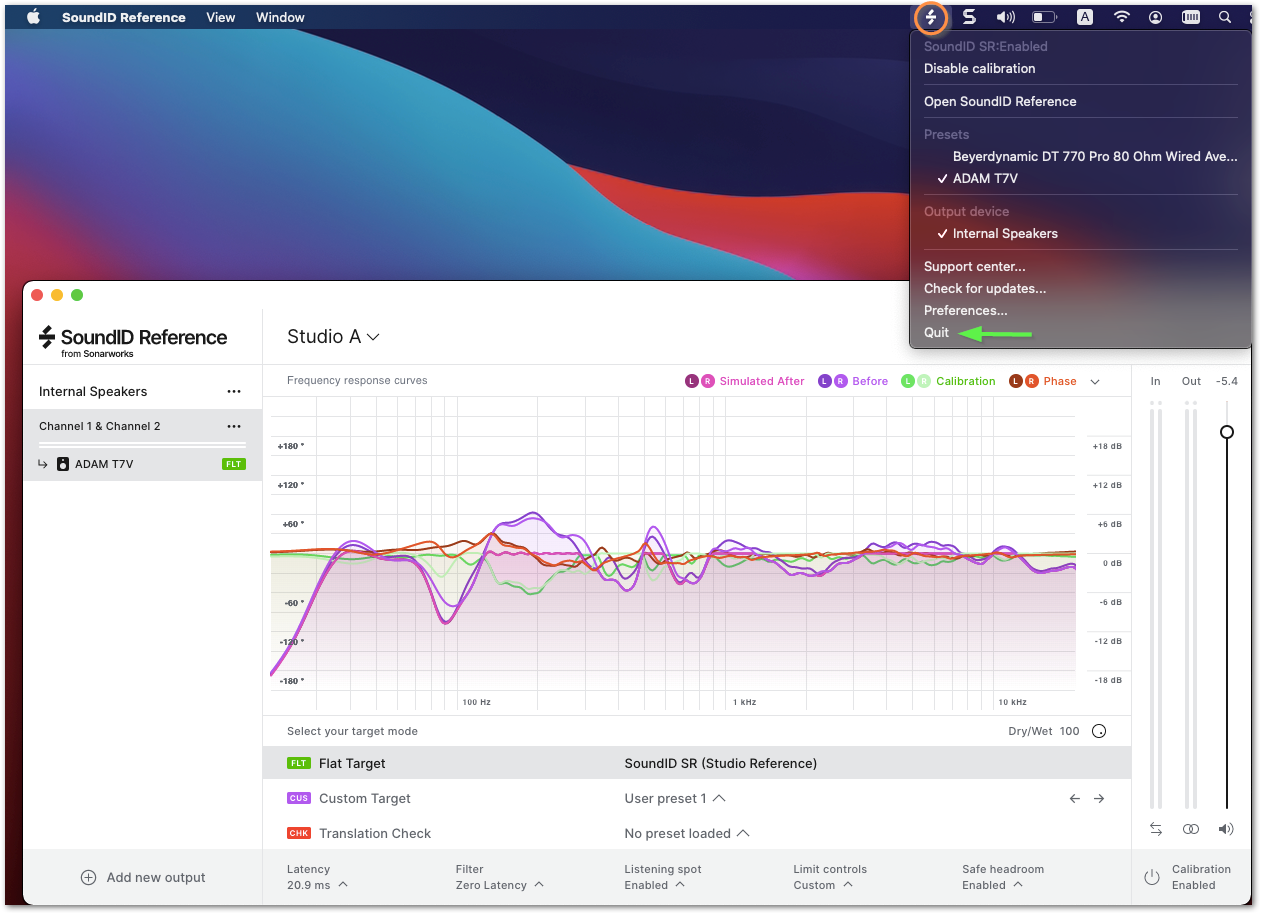Screen dimensions: 1261x914
Task: Open the user account icon in menu bar
Action: [x=1156, y=17]
